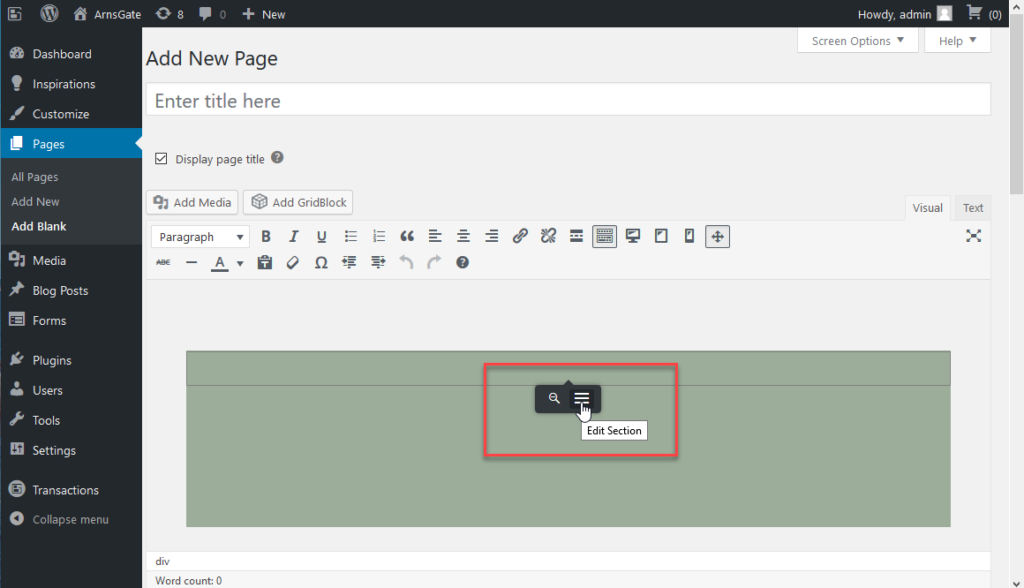Viewport: 1024px width, 588px height.
Task: Click the Clear Formatting eraser icon
Action: [292, 262]
